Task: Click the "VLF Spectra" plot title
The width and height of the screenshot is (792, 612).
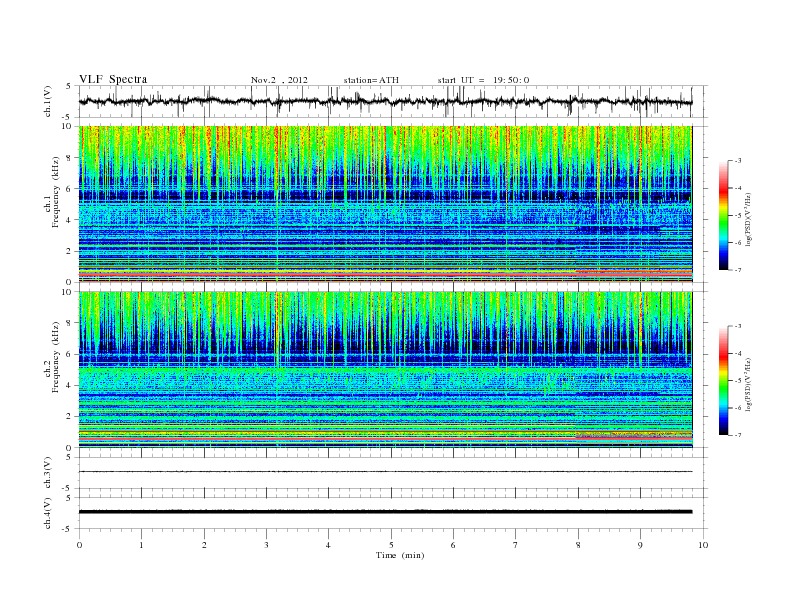Action: [x=113, y=79]
